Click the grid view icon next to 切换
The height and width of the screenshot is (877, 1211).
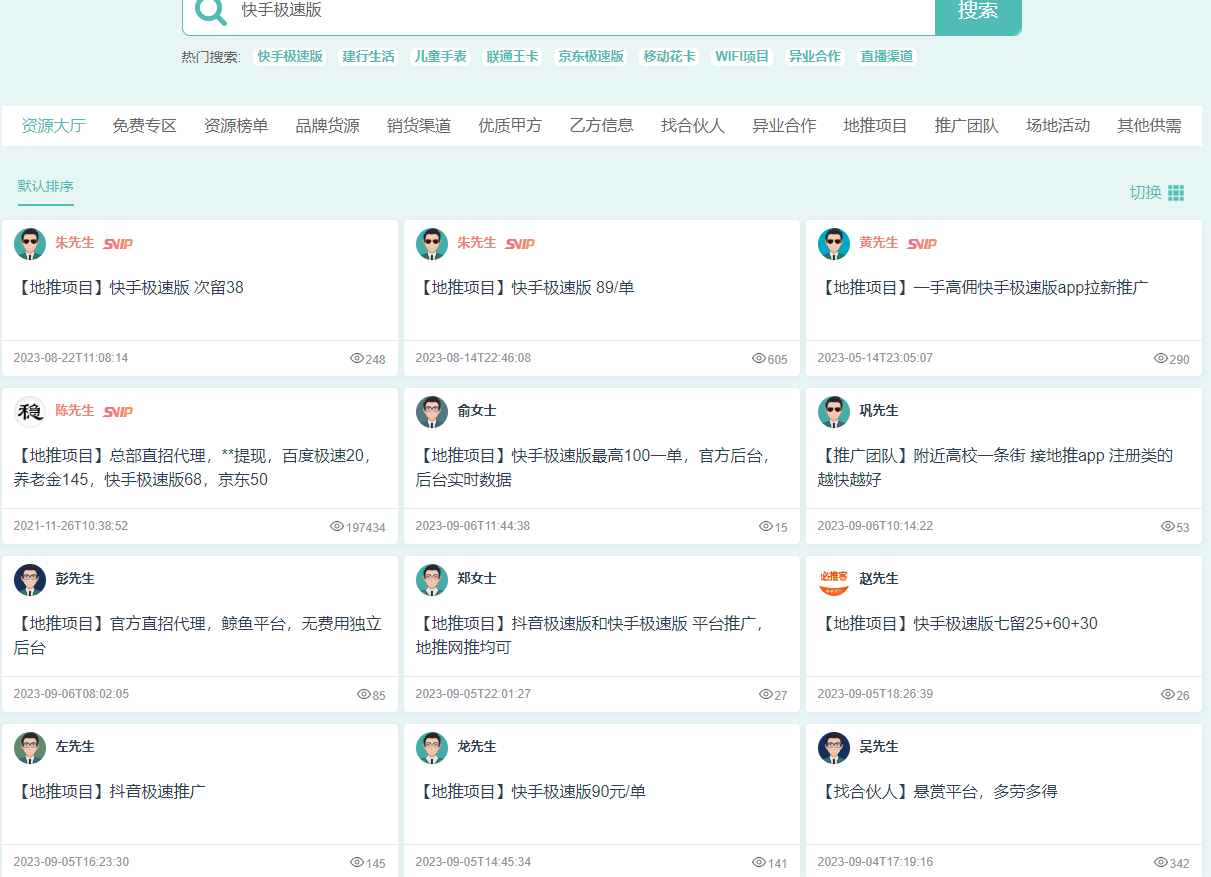[1176, 193]
